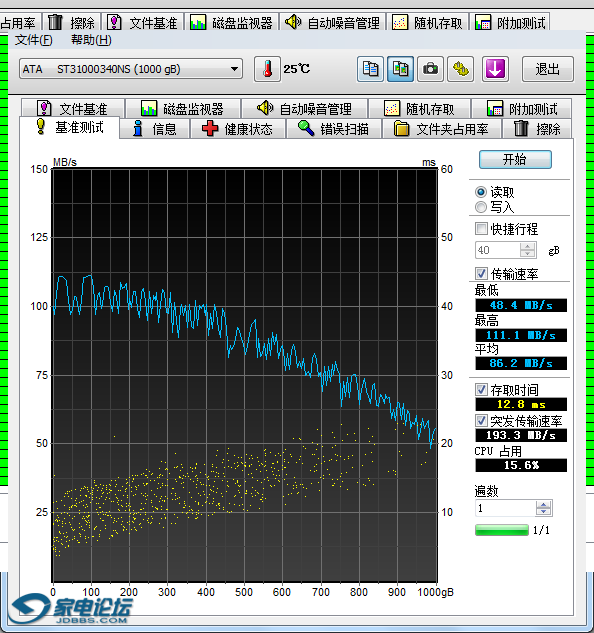Increase the 遍数 pass count stepper
This screenshot has height=633, width=594.
(544, 505)
